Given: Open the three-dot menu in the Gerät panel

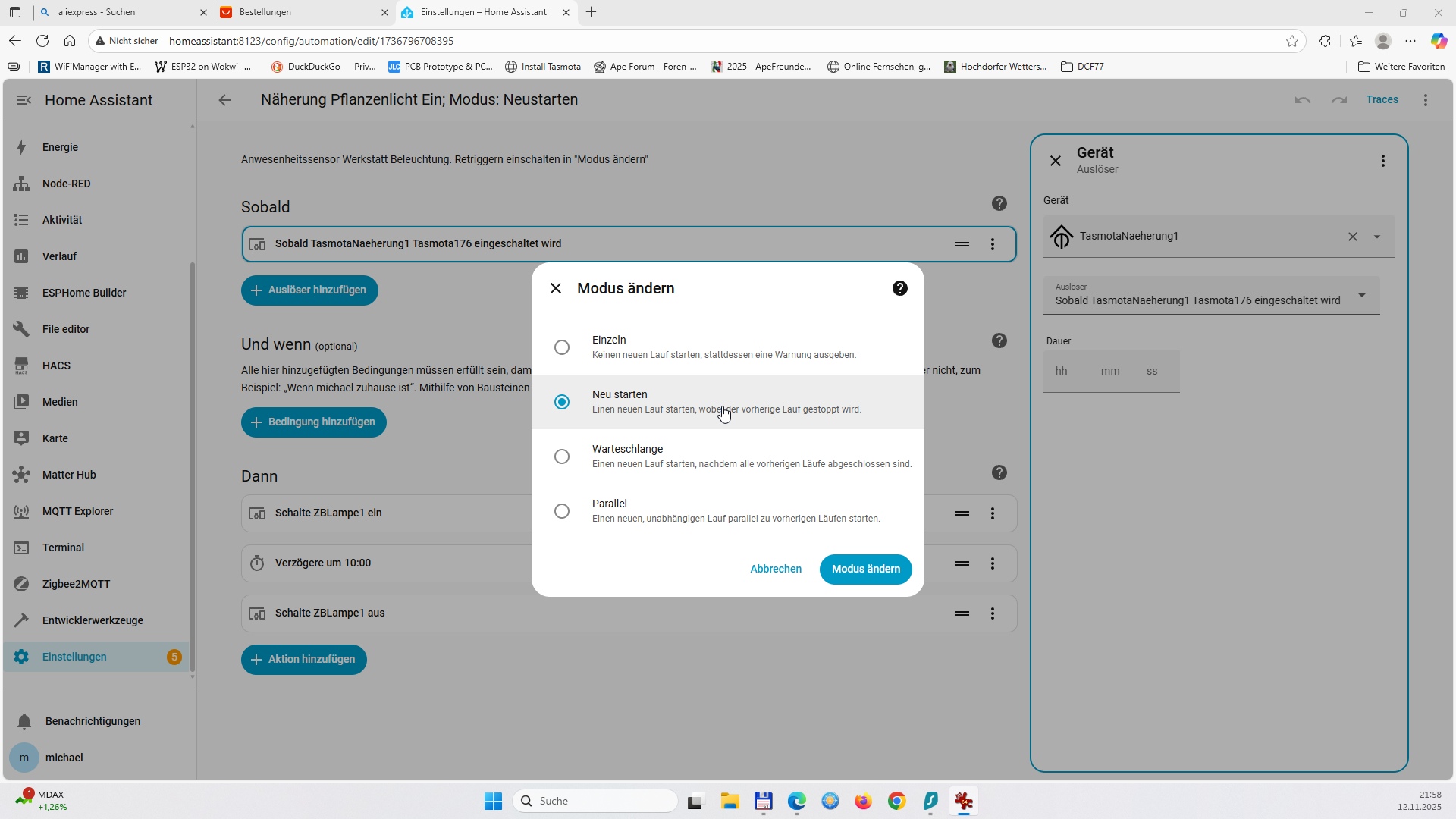Looking at the screenshot, I should click(x=1382, y=161).
